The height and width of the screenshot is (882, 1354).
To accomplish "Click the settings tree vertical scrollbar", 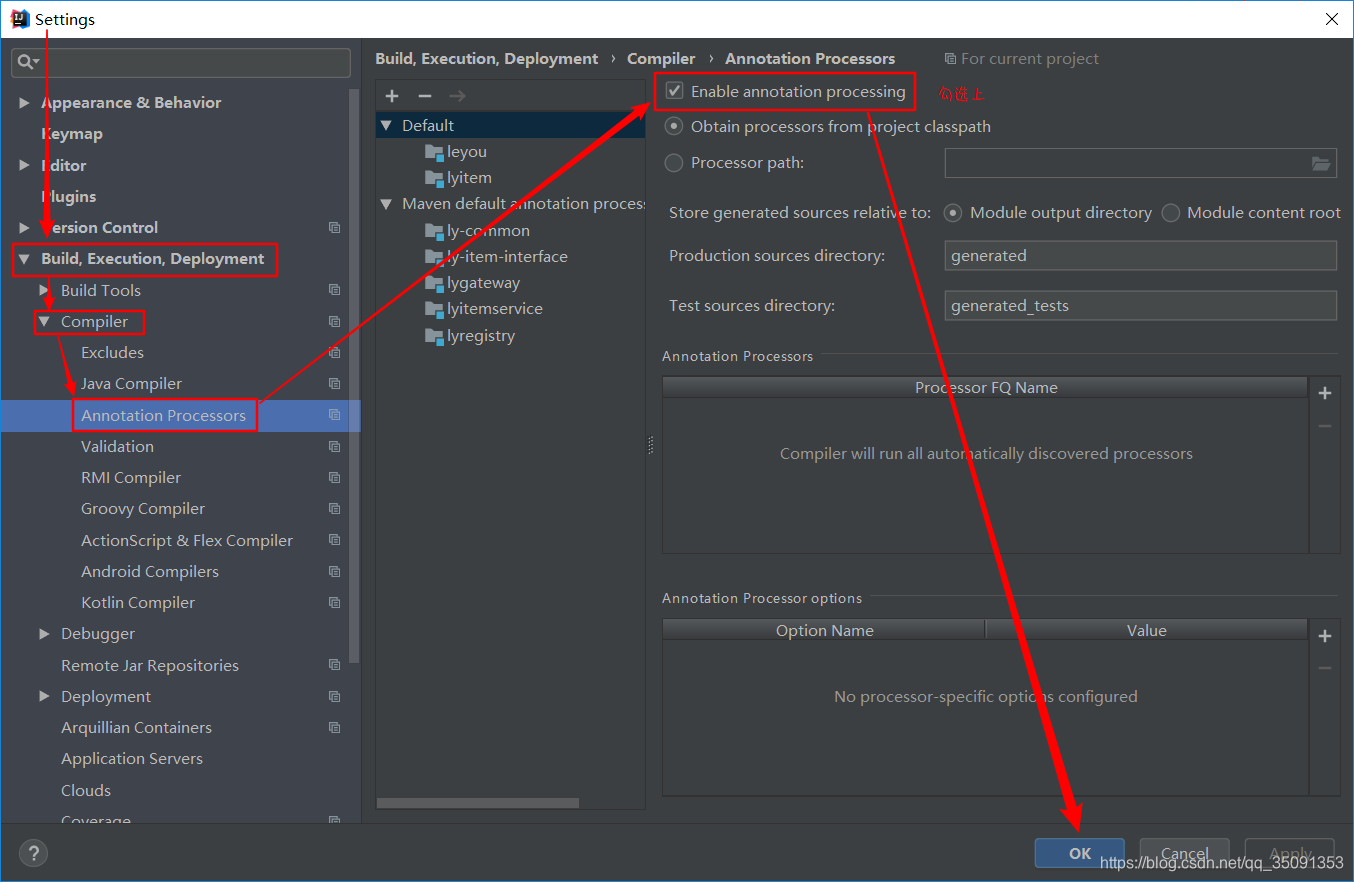I will (354, 375).
